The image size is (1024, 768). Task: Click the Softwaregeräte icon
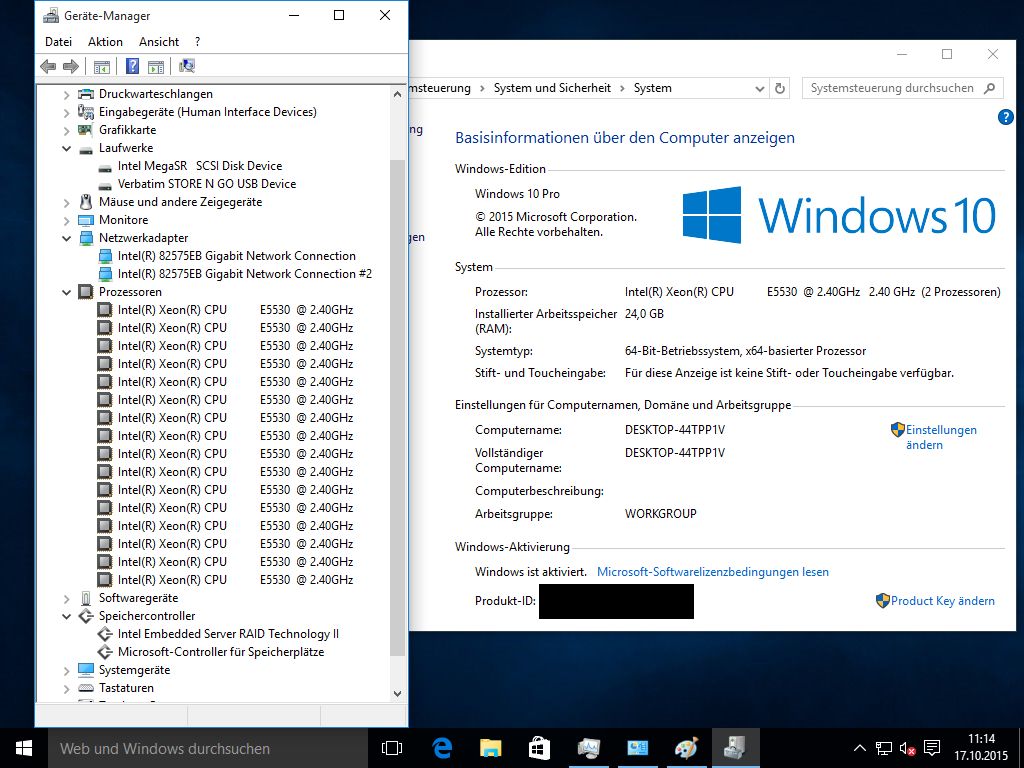point(86,598)
